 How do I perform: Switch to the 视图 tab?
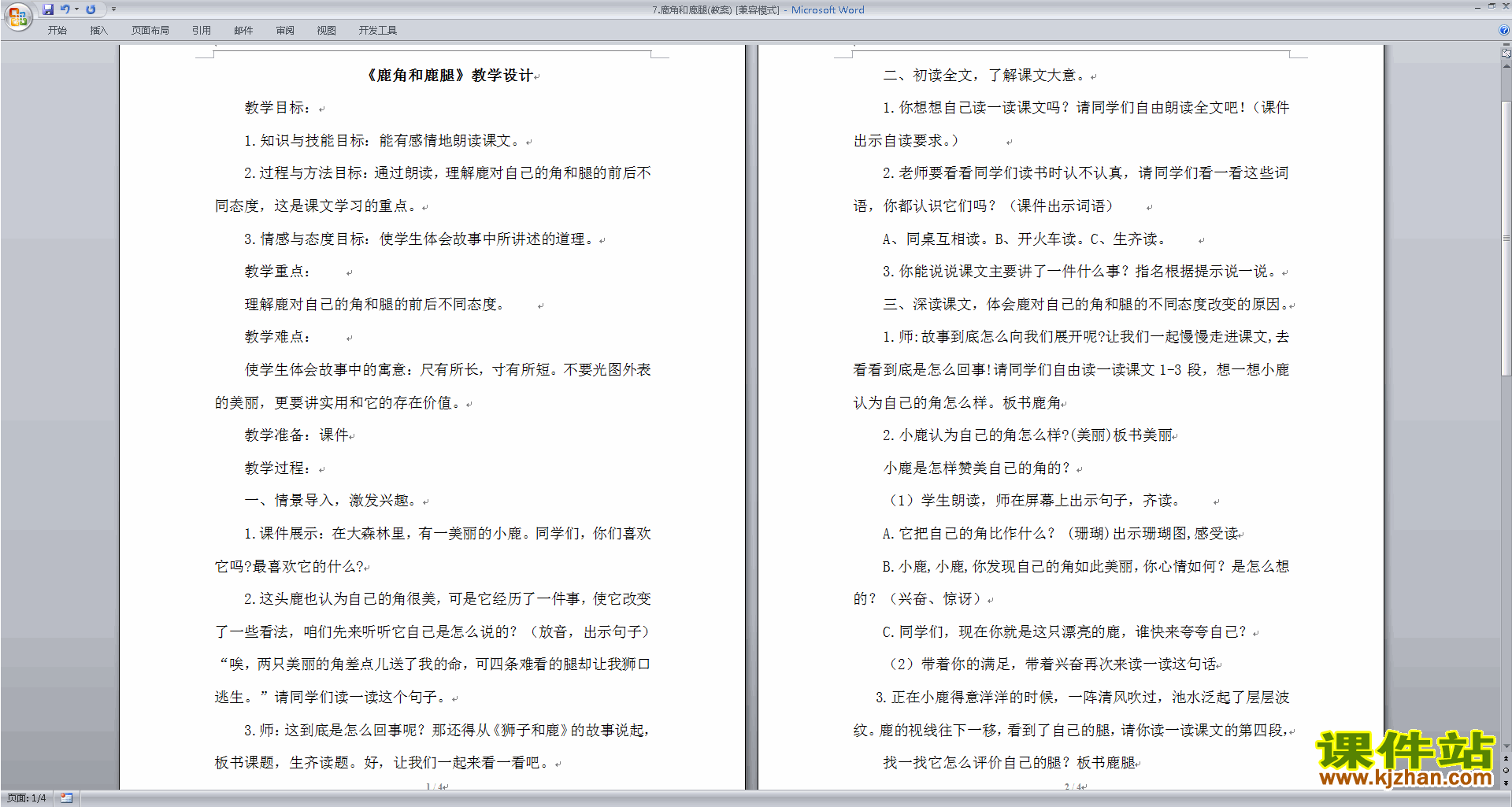pyautogui.click(x=327, y=31)
